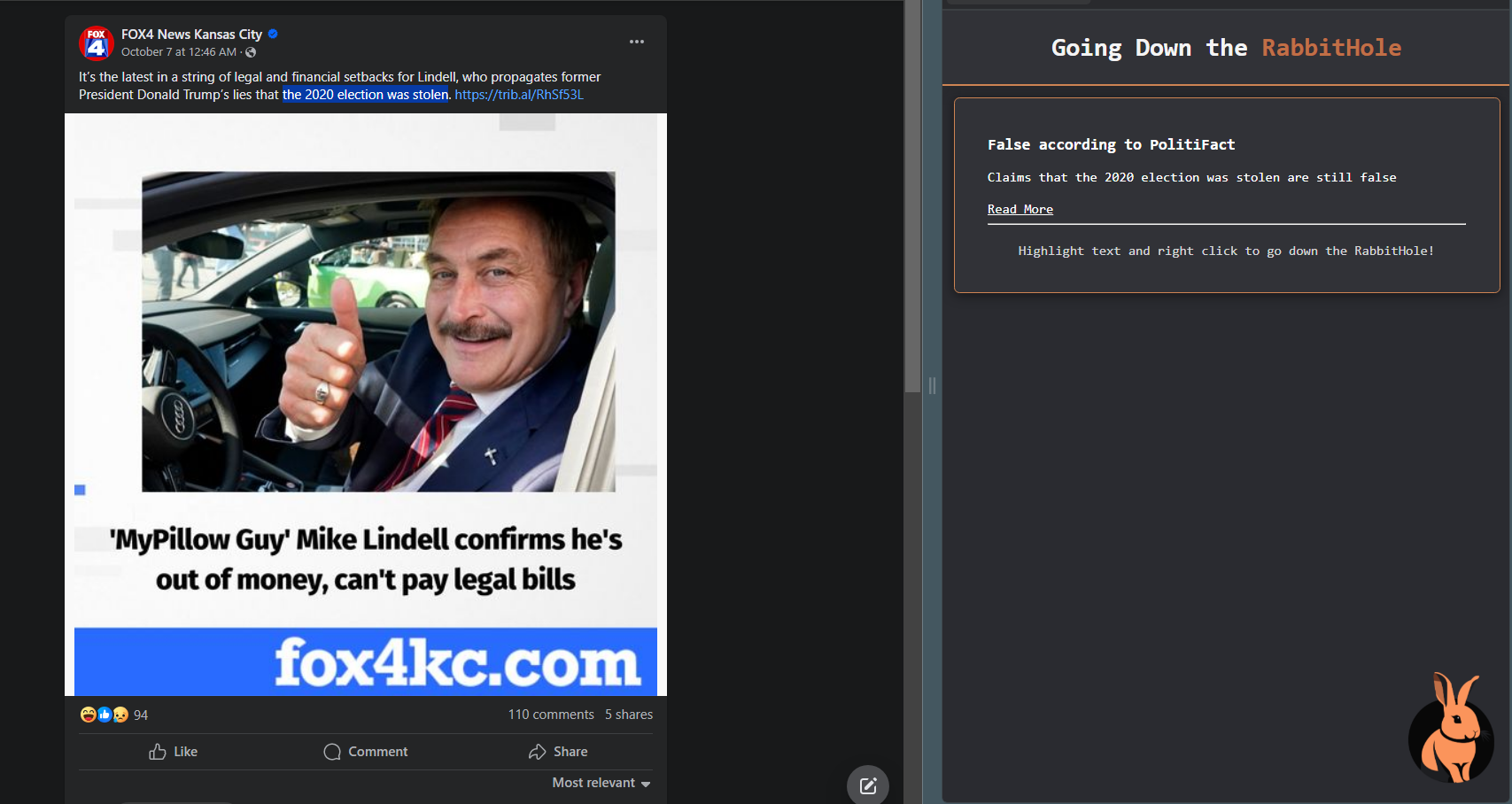The width and height of the screenshot is (1512, 804).
Task: Open FOX4 News Kansas City profile picture
Action: 96,43
